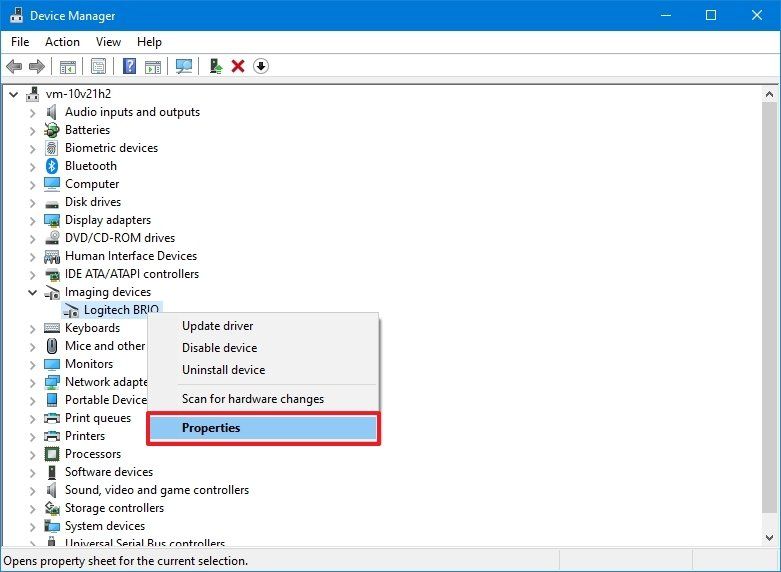Image resolution: width=781 pixels, height=572 pixels.
Task: Choose Uninstall device from context menu
Action: (x=263, y=370)
